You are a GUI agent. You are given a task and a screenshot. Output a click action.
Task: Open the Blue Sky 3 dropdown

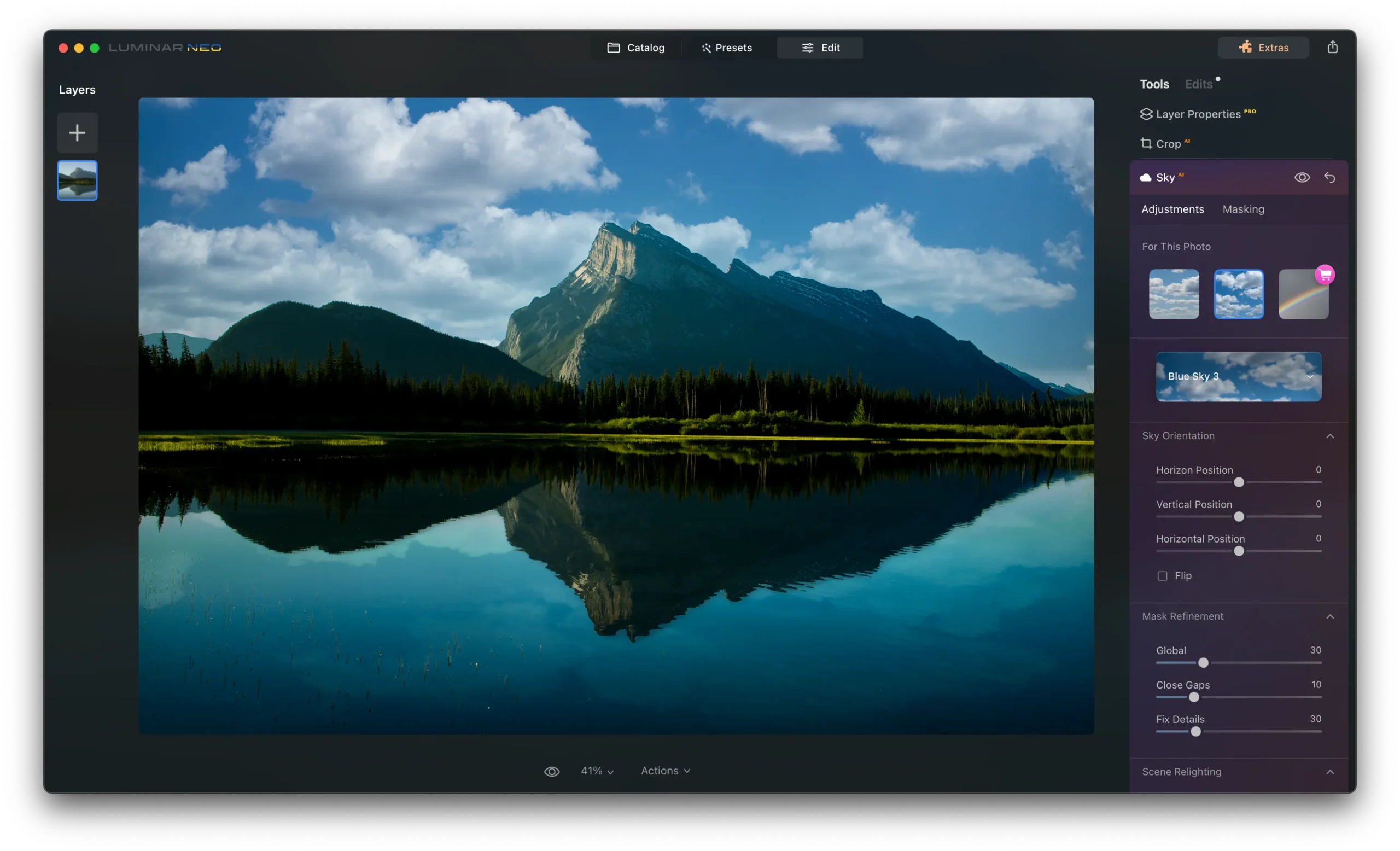click(x=1238, y=376)
